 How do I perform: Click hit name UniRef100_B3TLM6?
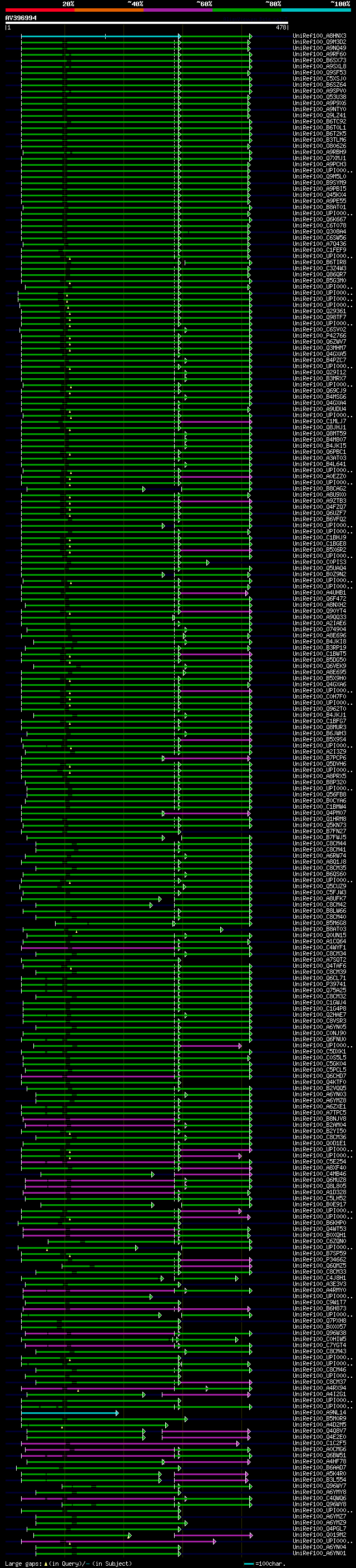coord(319,140)
